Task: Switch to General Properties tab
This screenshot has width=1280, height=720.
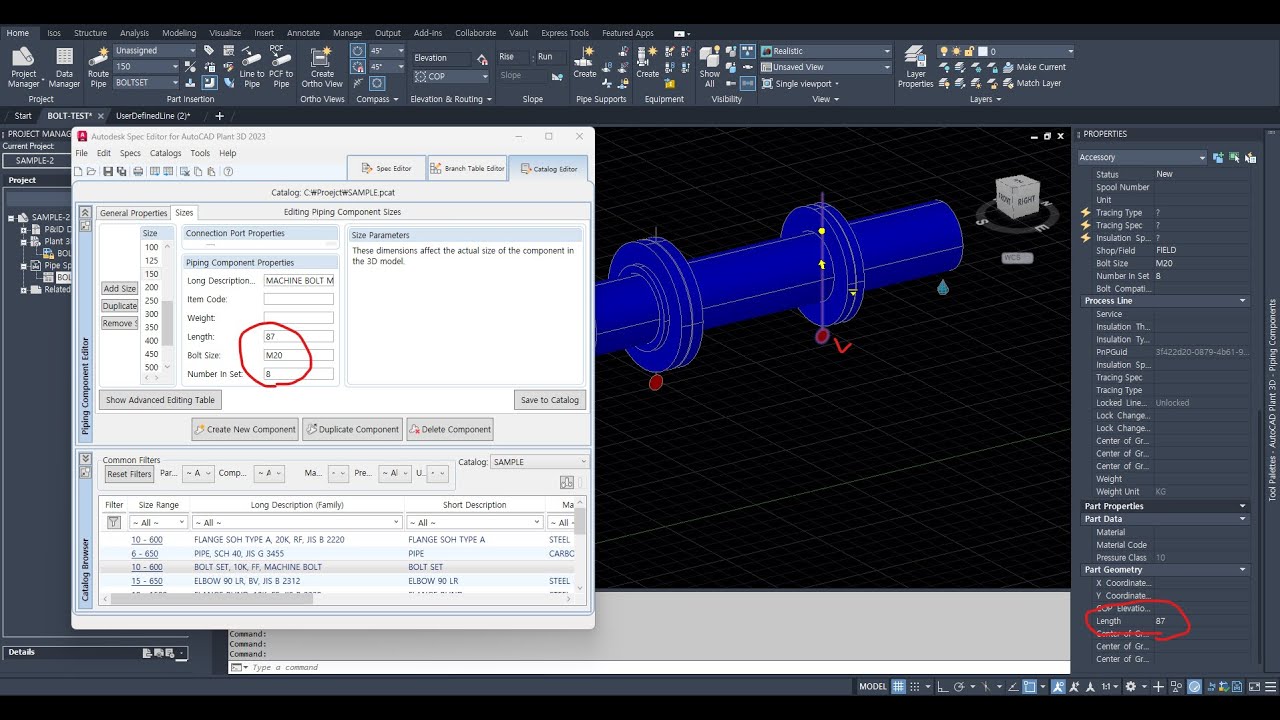Action: [133, 213]
